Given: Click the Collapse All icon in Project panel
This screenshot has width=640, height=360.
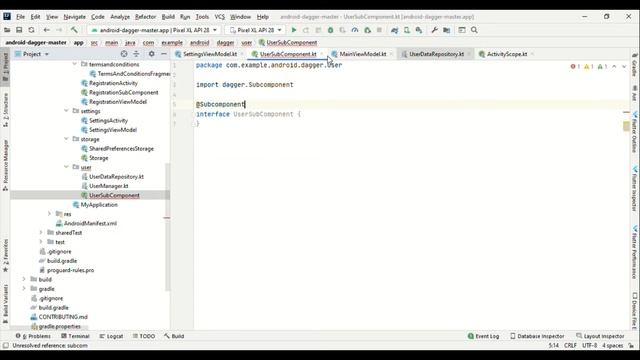Looking at the screenshot, I should tap(136, 54).
